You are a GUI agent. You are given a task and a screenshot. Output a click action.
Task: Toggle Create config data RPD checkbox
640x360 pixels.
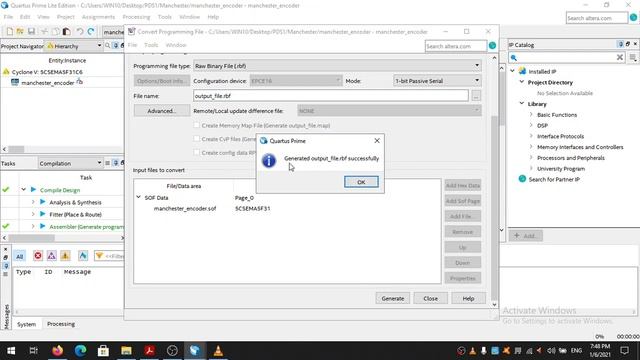(x=197, y=152)
